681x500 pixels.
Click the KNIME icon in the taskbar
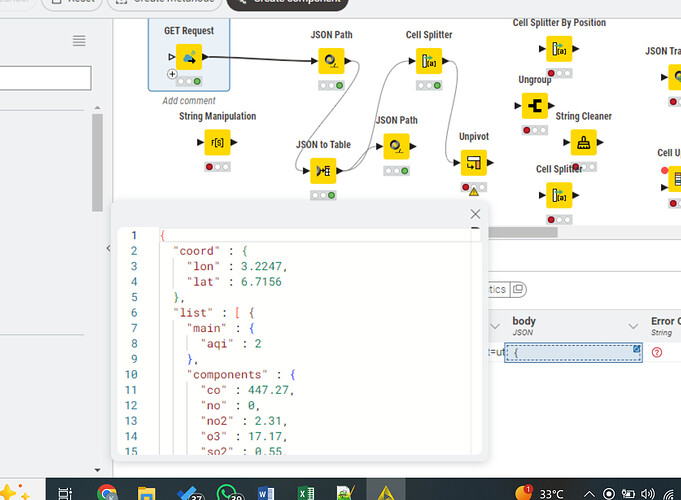(x=386, y=493)
